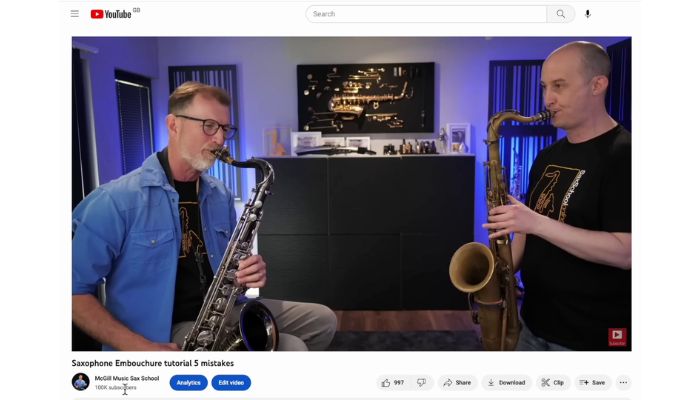The image size is (700, 400).
Task: Start voice search with microphone icon
Action: pos(588,14)
